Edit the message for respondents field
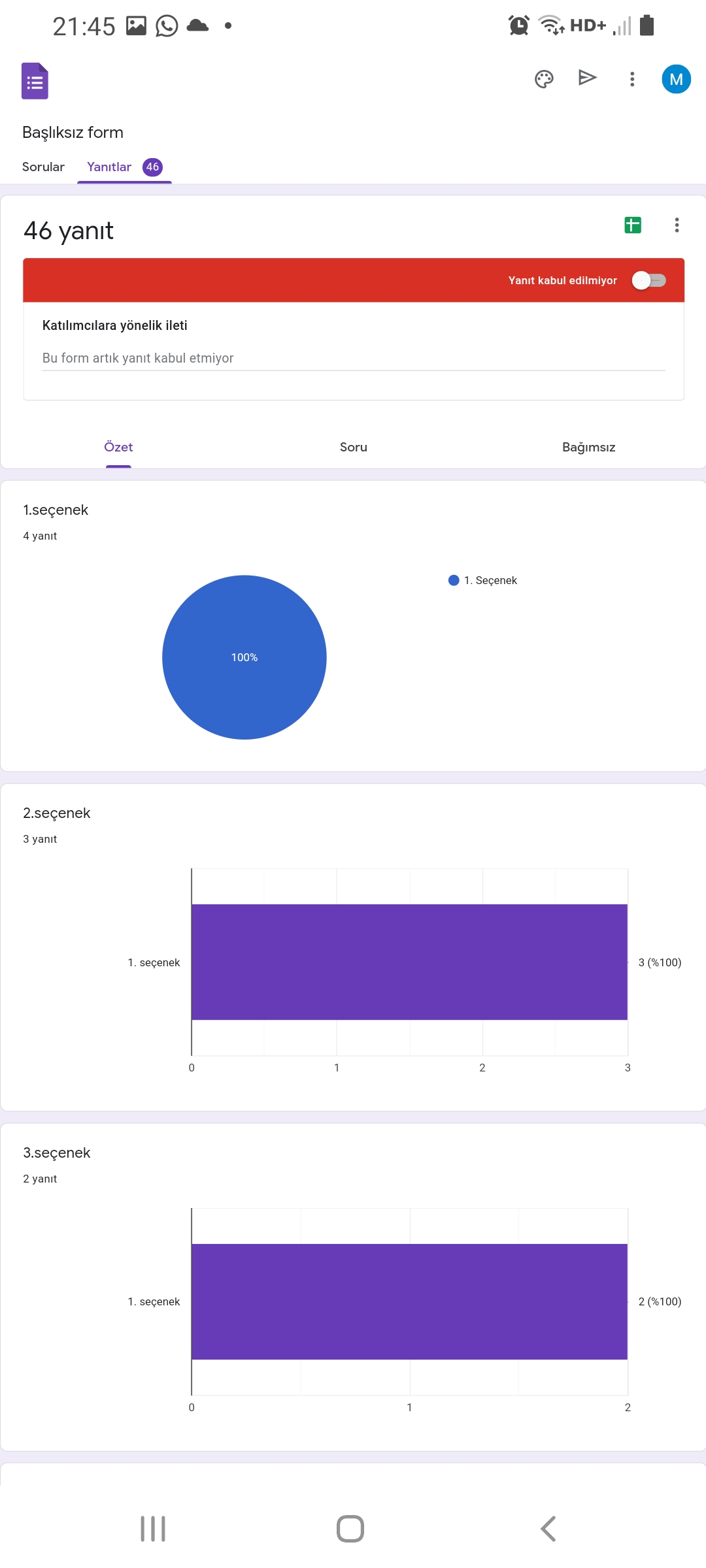Viewport: 706px width, 1568px height. (353, 358)
